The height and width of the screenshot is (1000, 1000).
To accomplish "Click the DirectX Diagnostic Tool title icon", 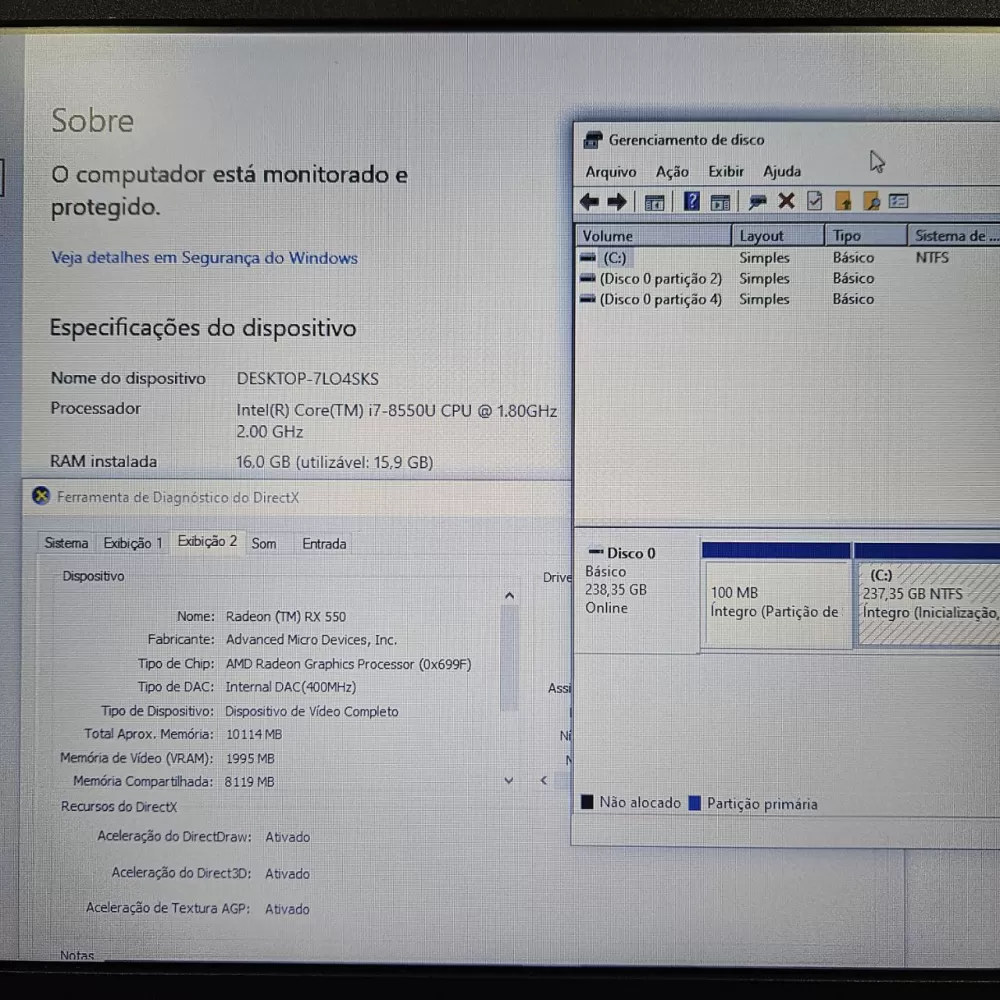I will 41,496.
